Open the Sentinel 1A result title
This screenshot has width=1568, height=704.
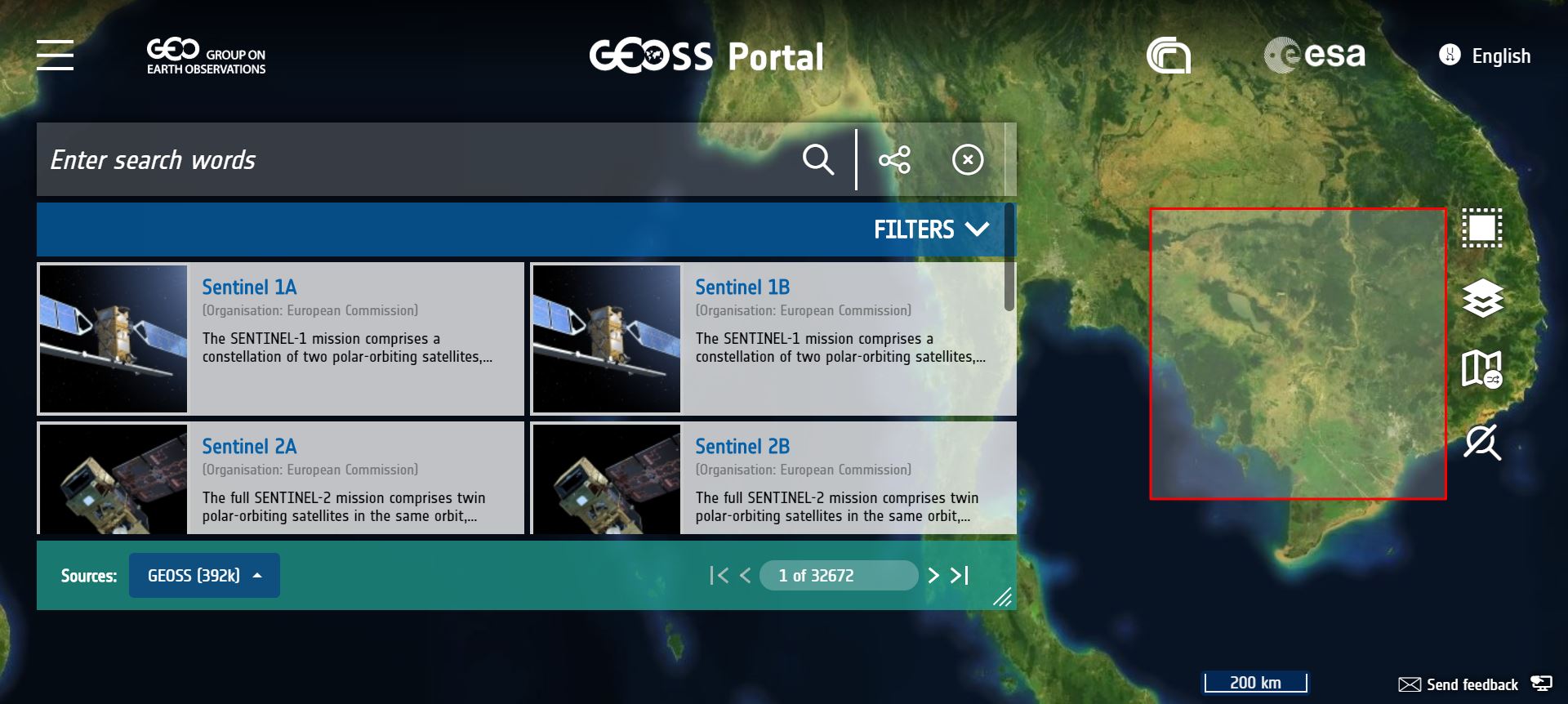click(x=249, y=287)
